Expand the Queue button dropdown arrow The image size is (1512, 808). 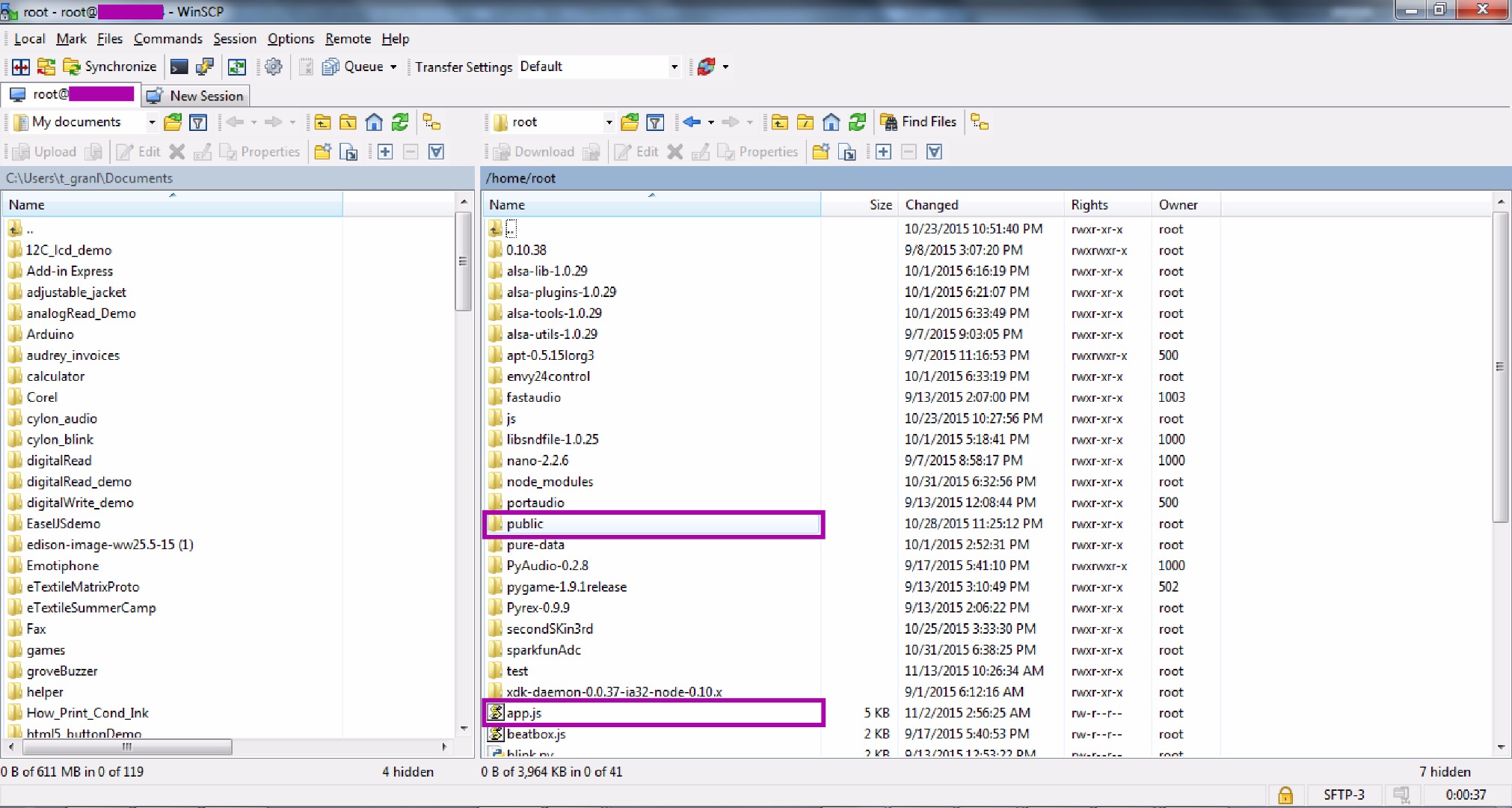coord(393,66)
